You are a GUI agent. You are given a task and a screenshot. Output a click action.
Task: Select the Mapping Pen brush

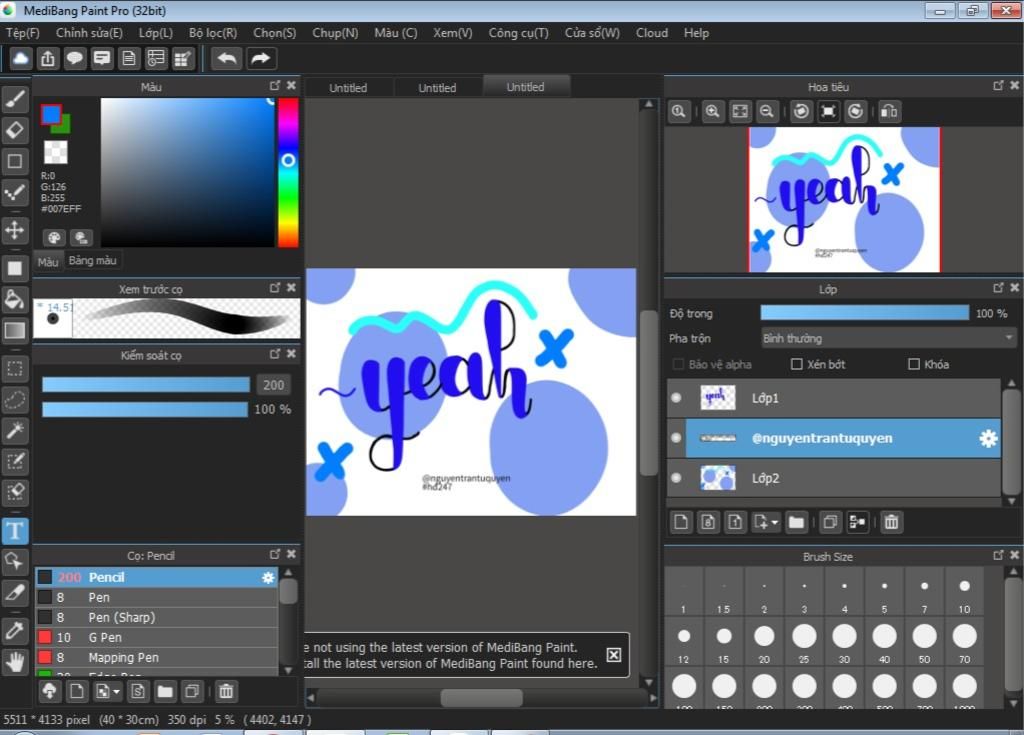pos(157,658)
